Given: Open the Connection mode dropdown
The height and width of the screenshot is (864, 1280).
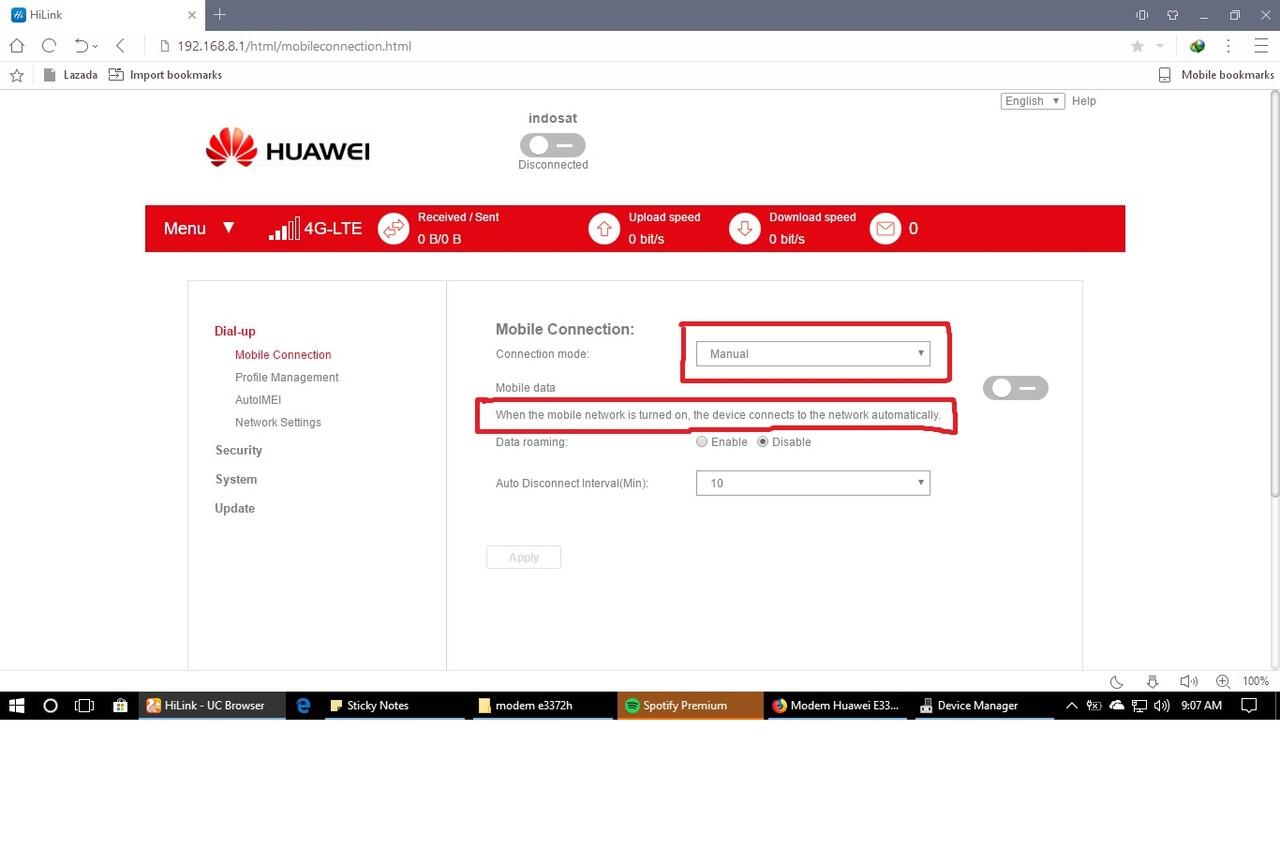Looking at the screenshot, I should tap(813, 353).
